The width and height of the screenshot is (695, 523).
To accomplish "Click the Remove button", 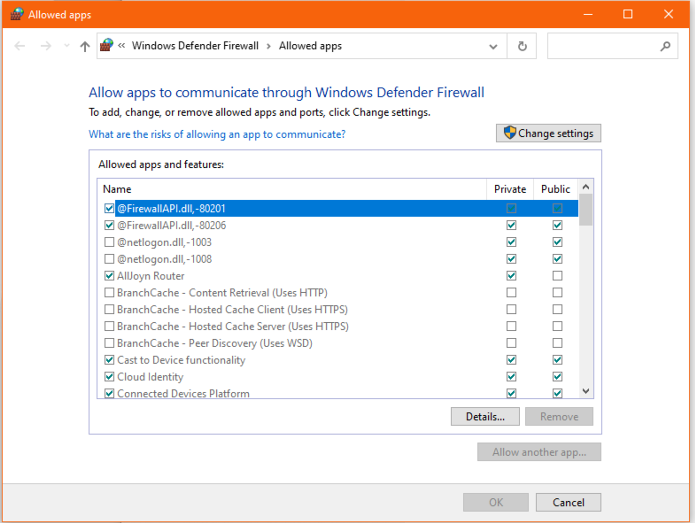I will click(559, 417).
